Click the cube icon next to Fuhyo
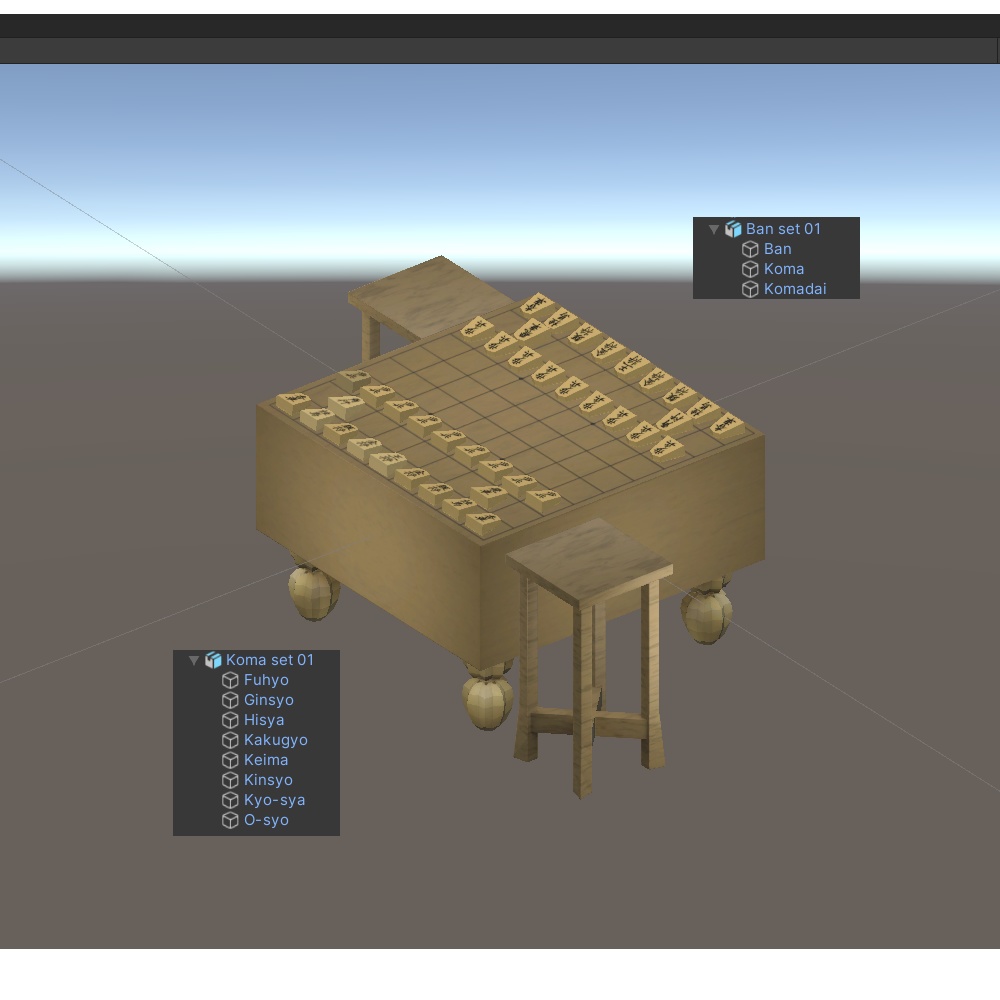Screen dimensions: 1000x1000 tap(229, 680)
